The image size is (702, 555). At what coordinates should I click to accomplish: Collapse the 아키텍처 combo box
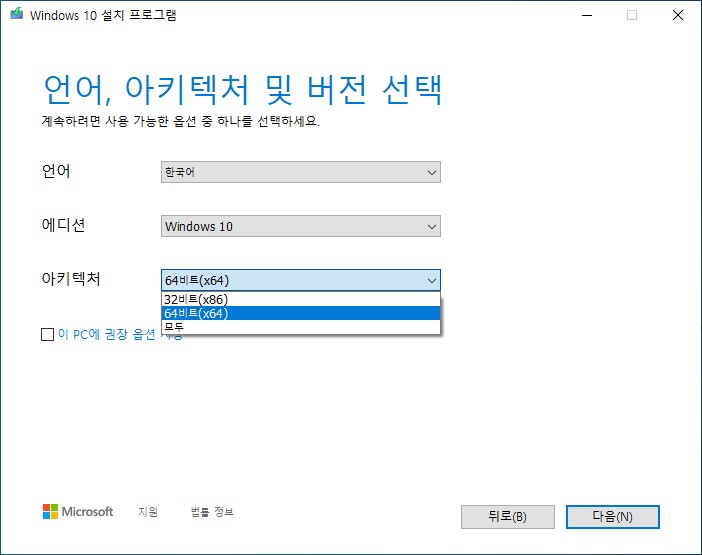[300, 280]
